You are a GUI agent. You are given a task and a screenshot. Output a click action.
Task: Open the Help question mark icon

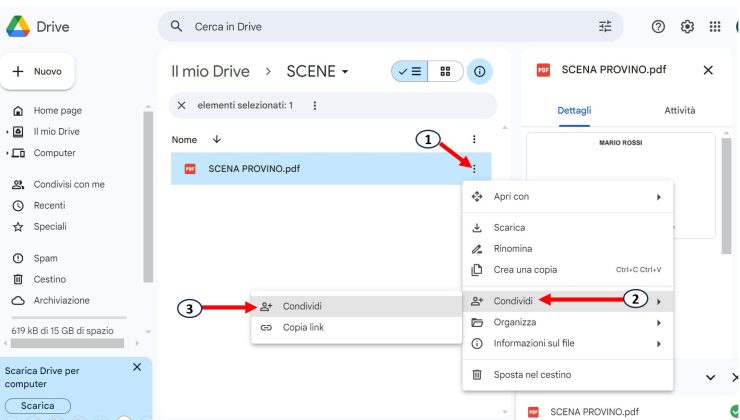(658, 27)
